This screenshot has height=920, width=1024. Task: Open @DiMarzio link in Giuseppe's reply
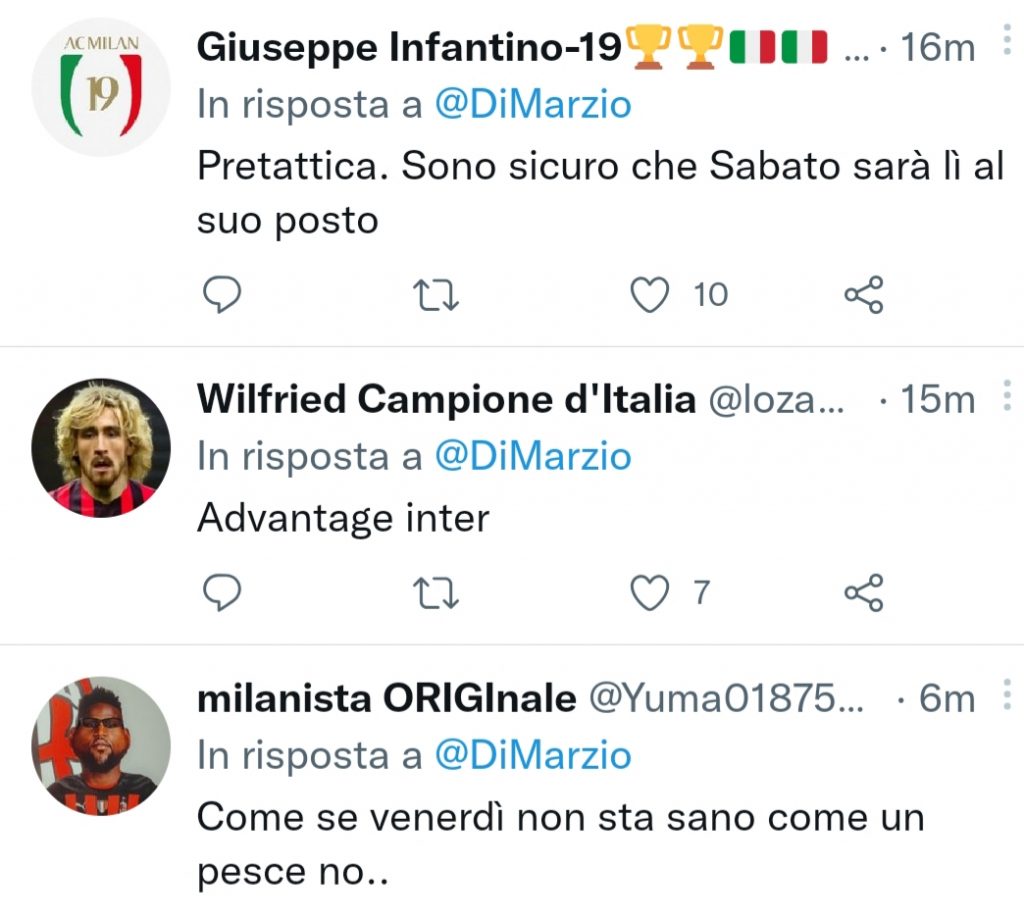[x=532, y=104]
